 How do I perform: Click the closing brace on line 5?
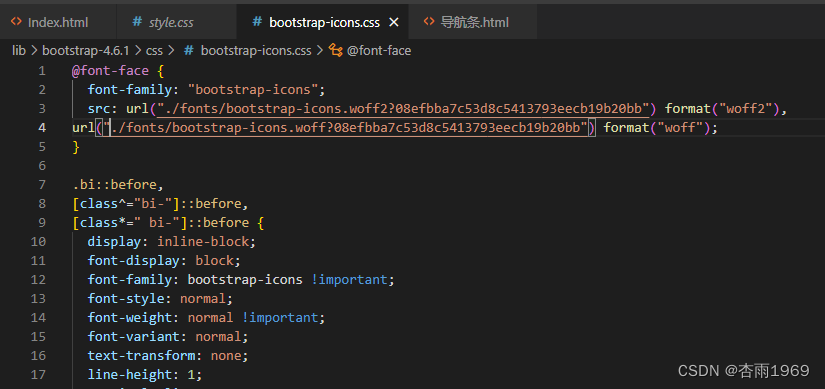pyautogui.click(x=76, y=147)
